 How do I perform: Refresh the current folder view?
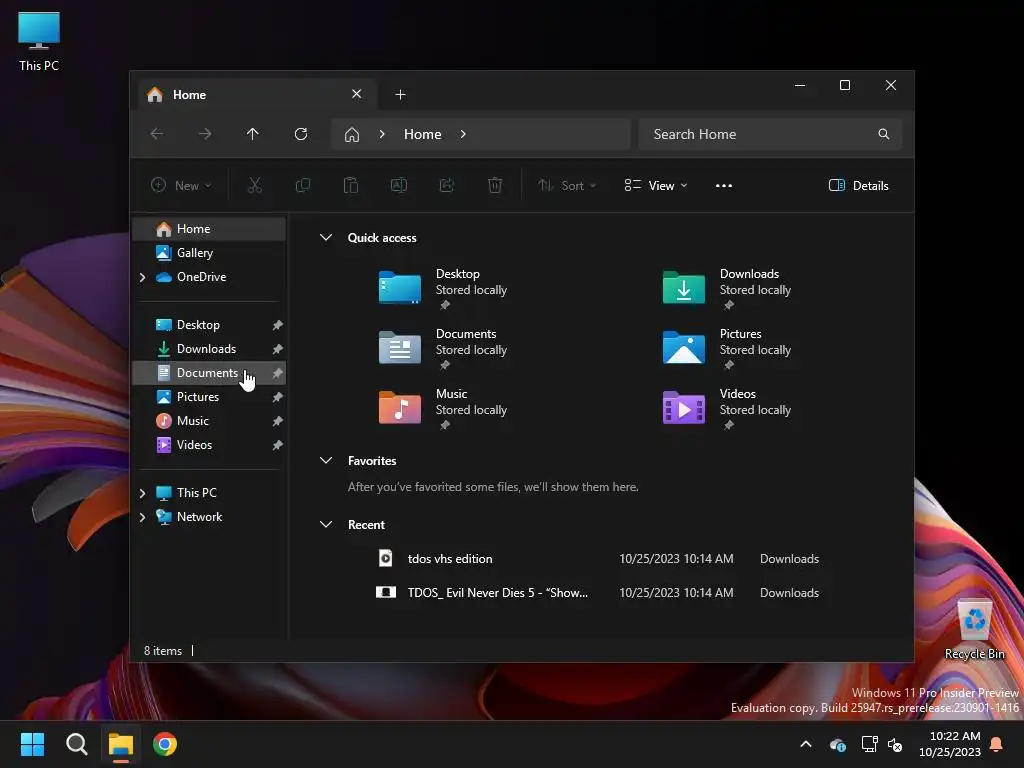coord(301,134)
